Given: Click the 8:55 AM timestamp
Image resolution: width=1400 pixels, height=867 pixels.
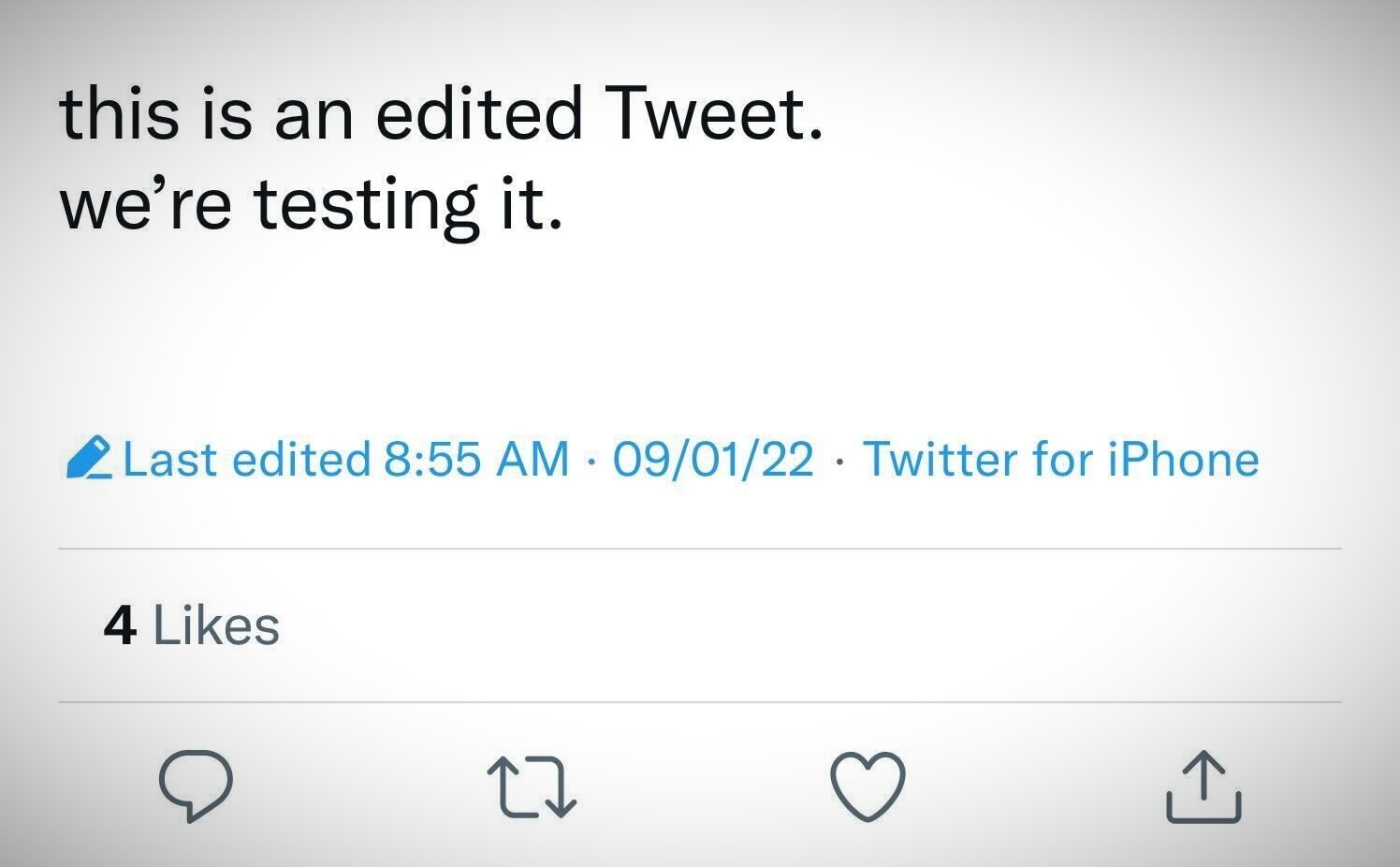Looking at the screenshot, I should [x=475, y=460].
